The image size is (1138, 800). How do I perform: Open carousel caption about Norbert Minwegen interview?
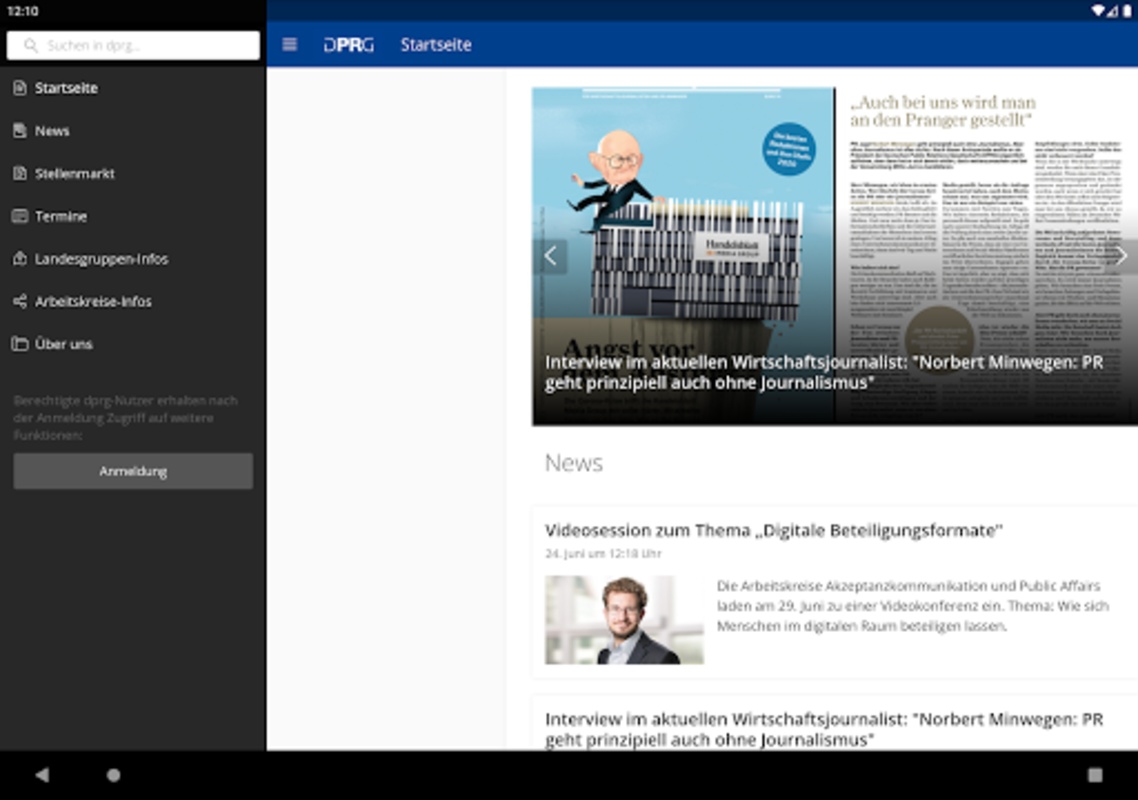(824, 372)
